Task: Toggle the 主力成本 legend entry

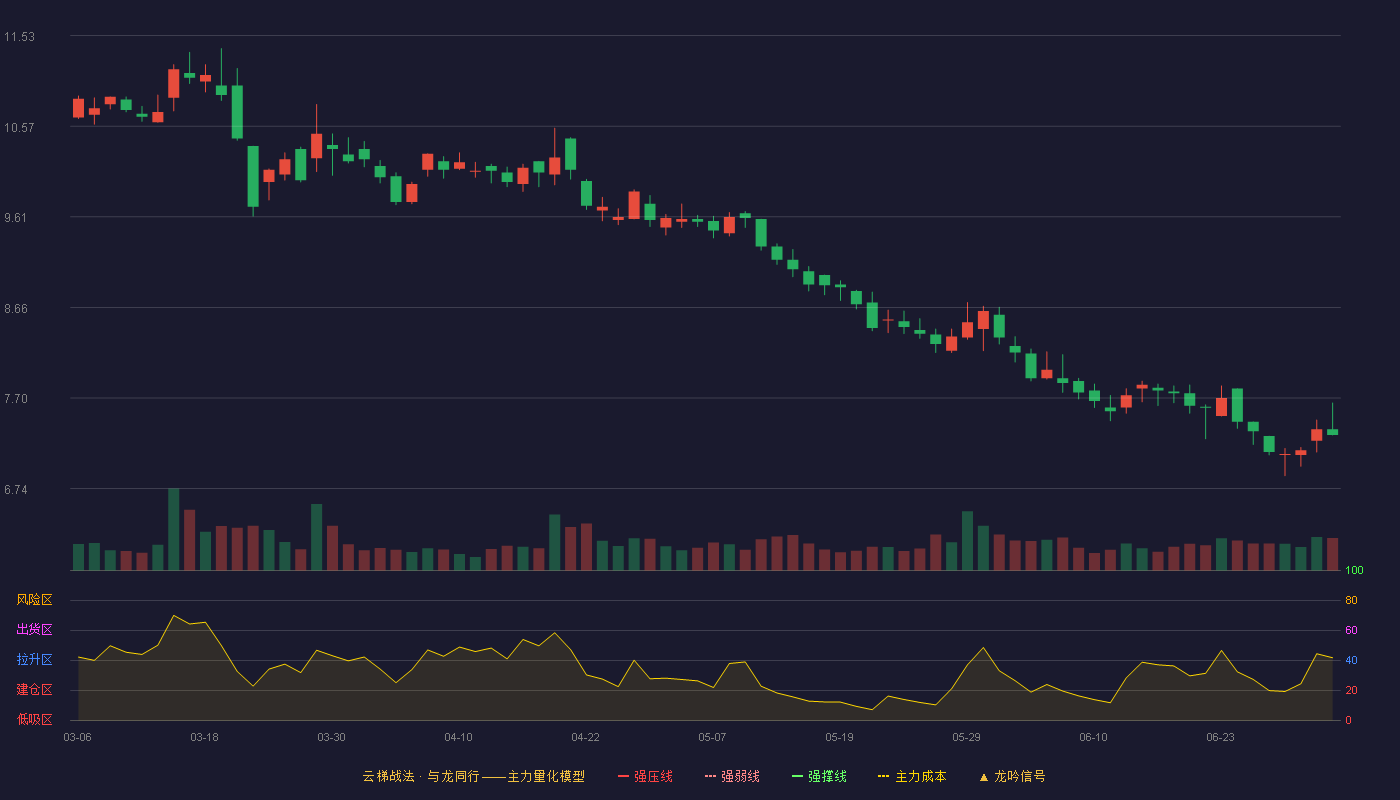Action: coord(912,776)
